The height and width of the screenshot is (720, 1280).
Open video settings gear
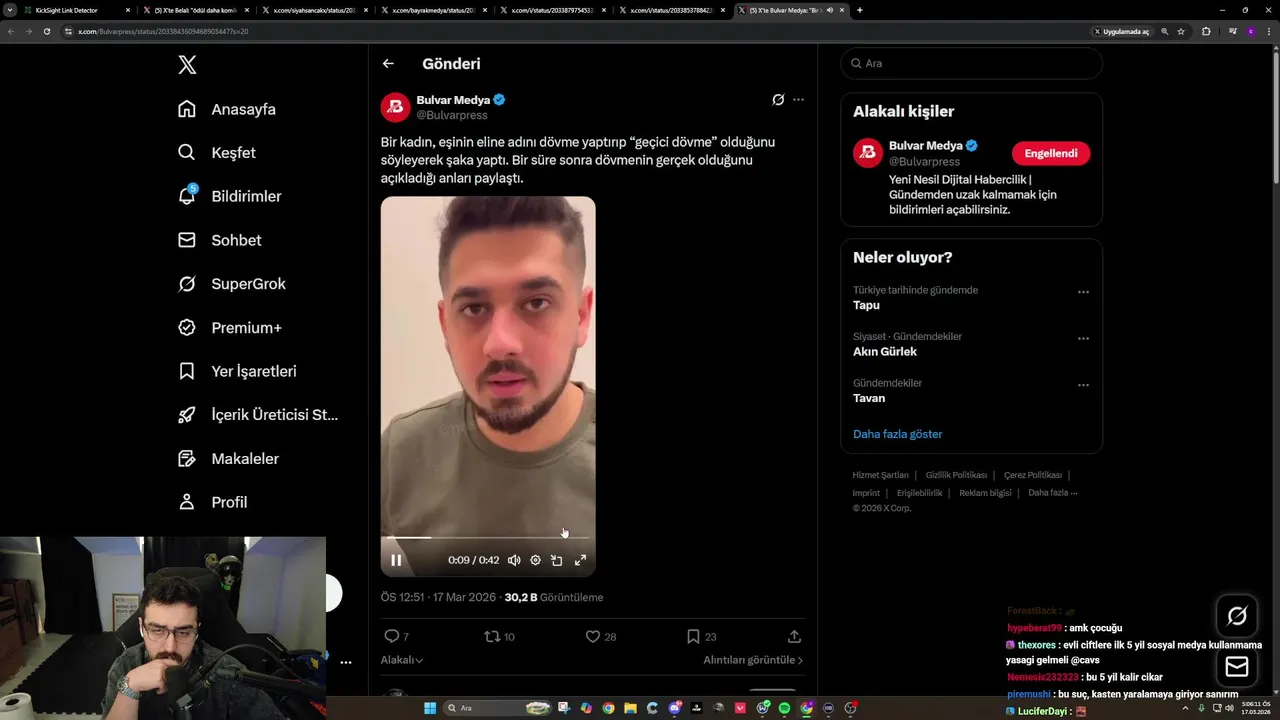535,560
